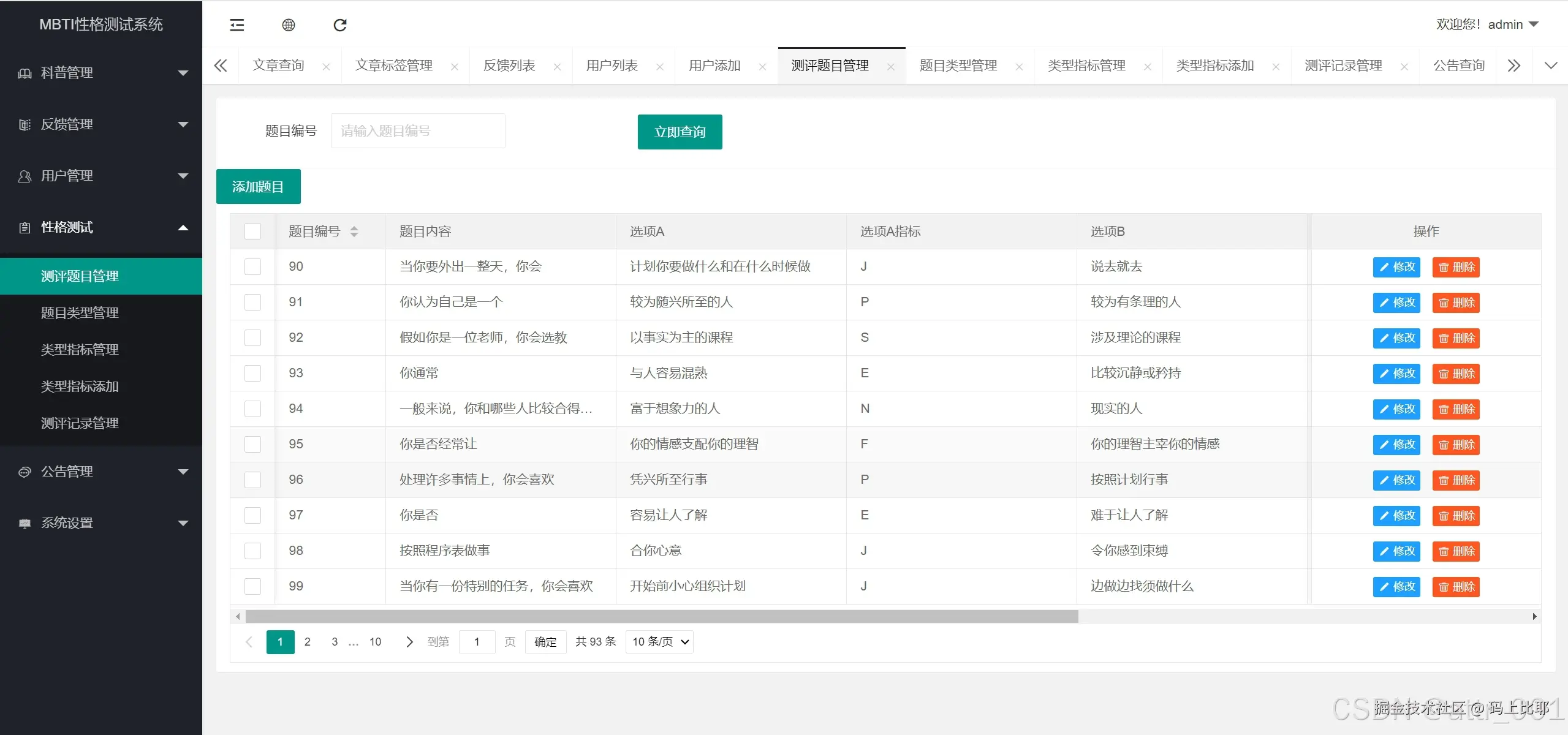
Task: Close the 题目类型管理 tab
Action: 1019,67
